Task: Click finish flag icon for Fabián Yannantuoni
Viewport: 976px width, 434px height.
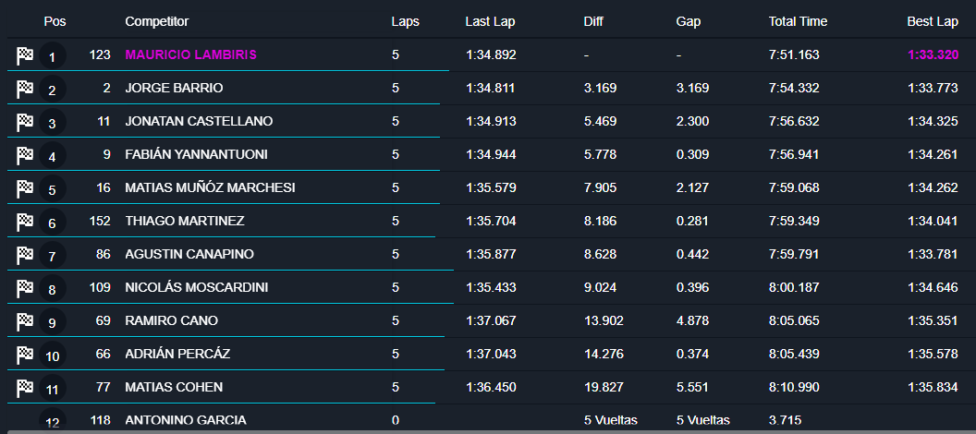Action: pos(25,155)
